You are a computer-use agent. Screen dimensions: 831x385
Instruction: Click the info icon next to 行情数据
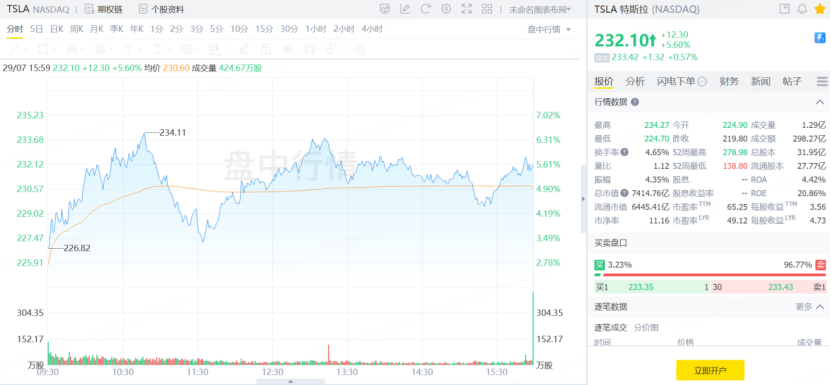pyautogui.click(x=635, y=102)
